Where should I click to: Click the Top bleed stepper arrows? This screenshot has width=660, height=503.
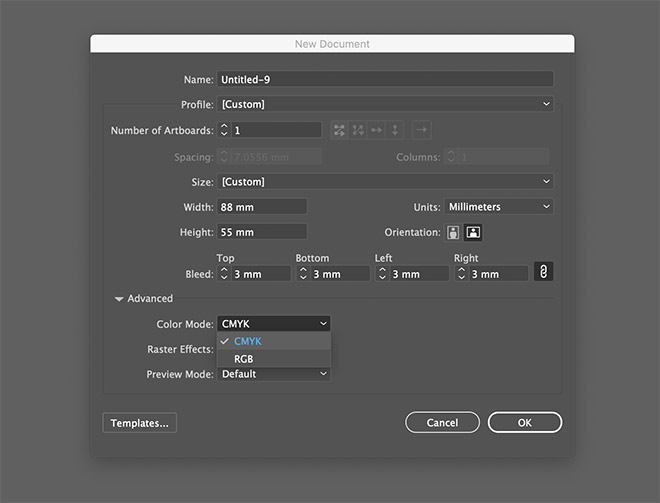(x=223, y=274)
